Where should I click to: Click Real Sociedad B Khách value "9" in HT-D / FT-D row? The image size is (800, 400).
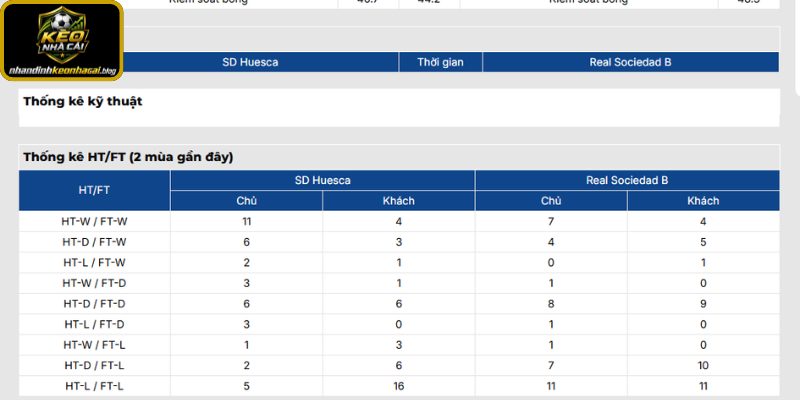pos(703,304)
